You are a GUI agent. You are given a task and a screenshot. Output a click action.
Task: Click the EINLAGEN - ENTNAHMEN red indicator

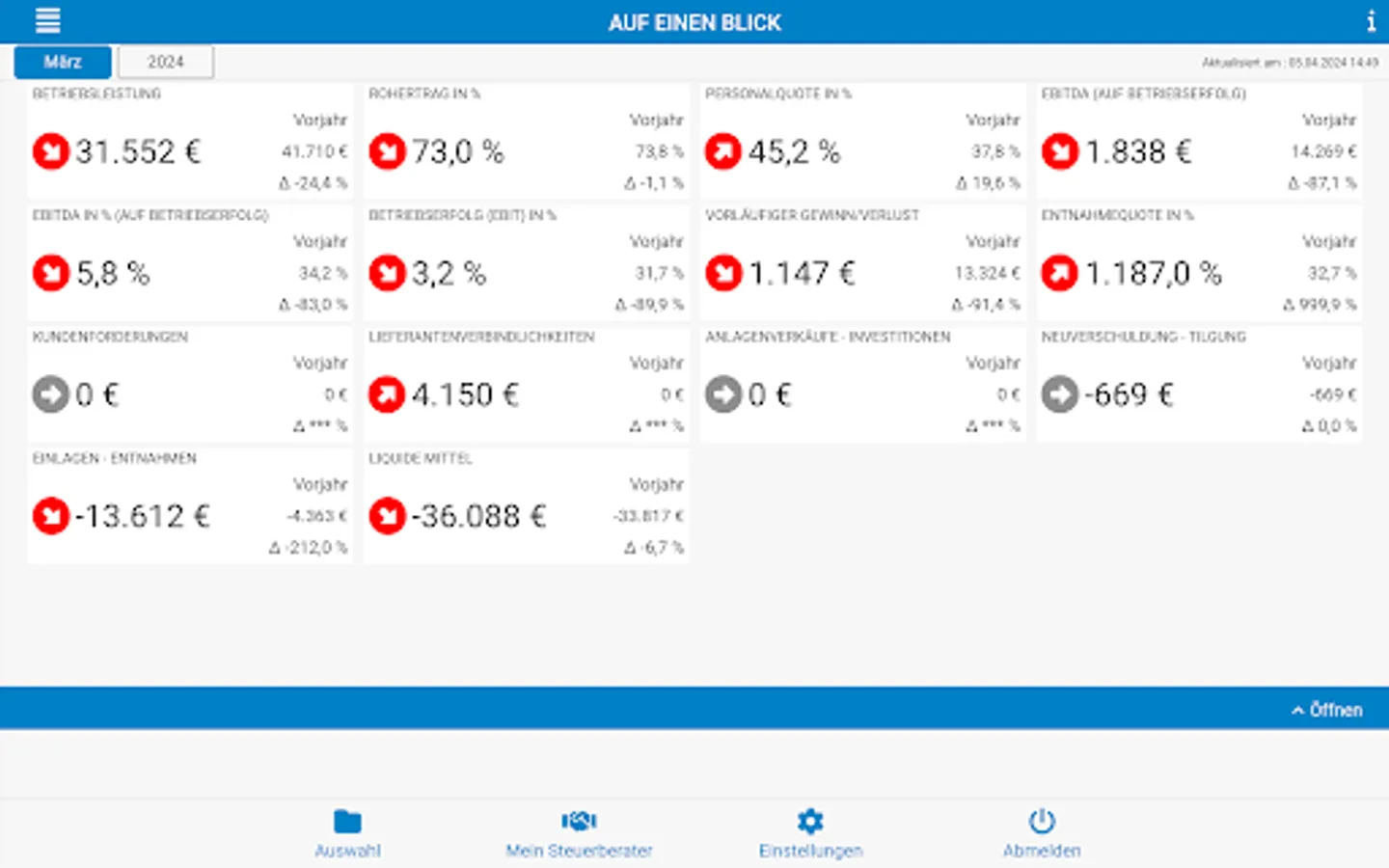click(50, 515)
